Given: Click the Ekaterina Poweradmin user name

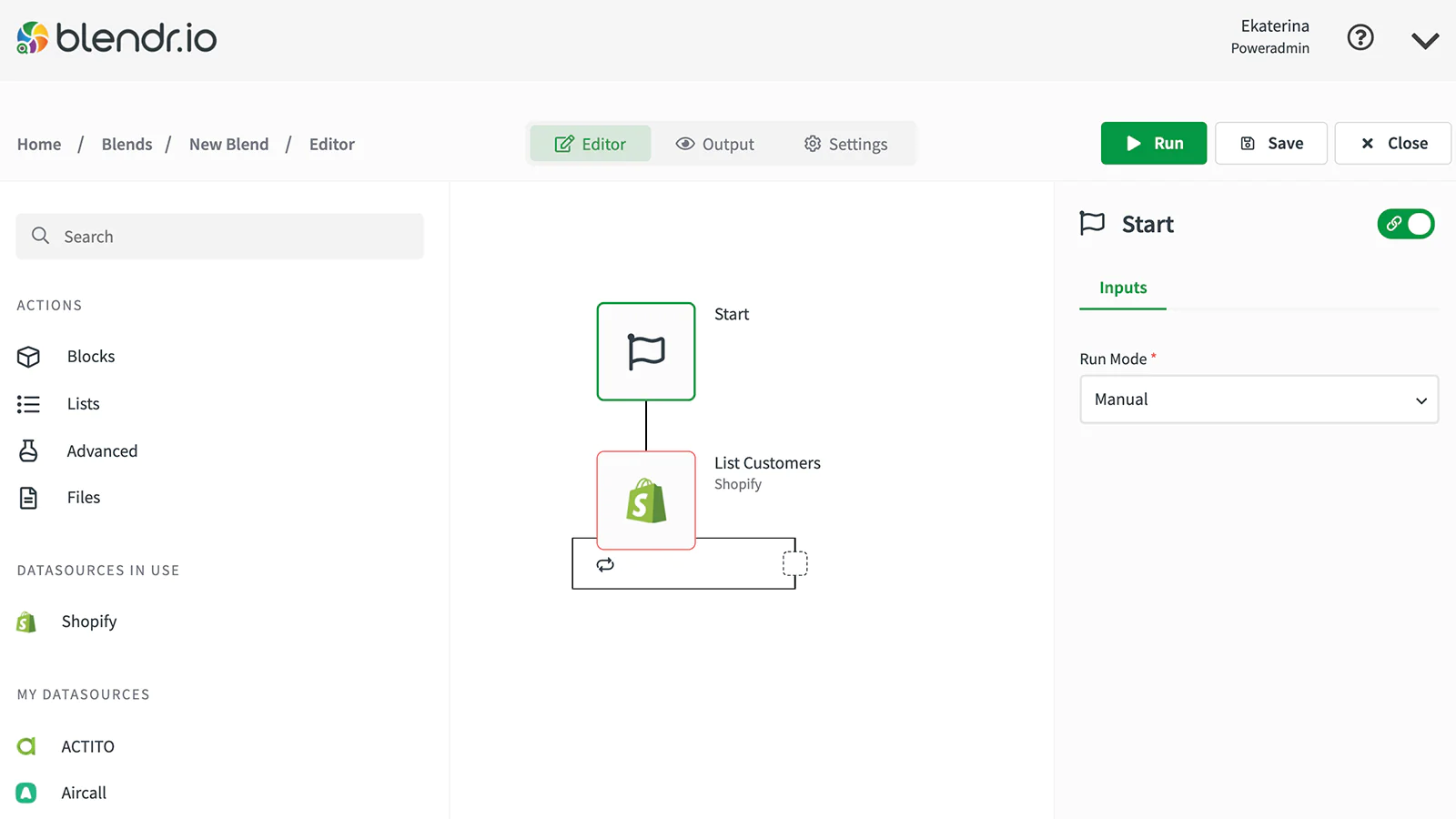Looking at the screenshot, I should click(1271, 36).
